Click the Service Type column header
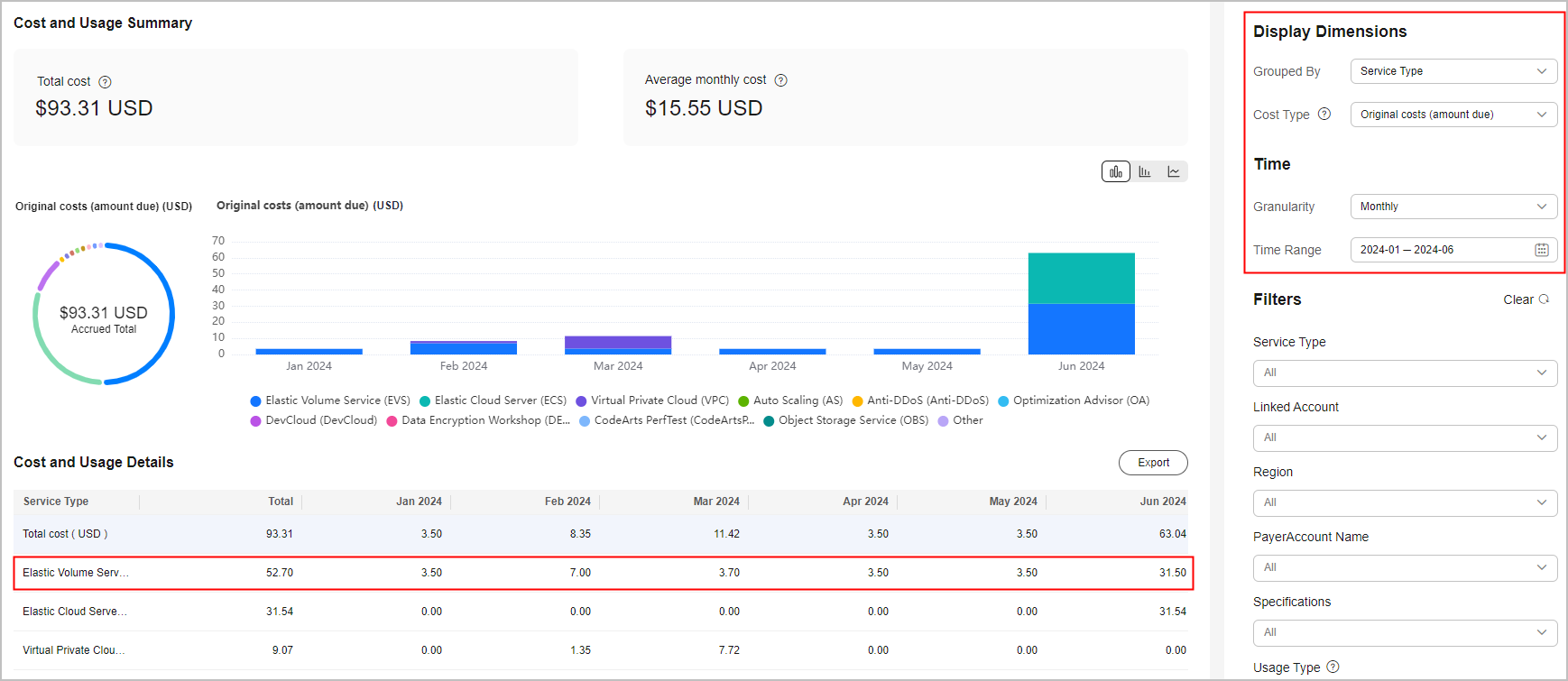1568x681 pixels. click(56, 502)
